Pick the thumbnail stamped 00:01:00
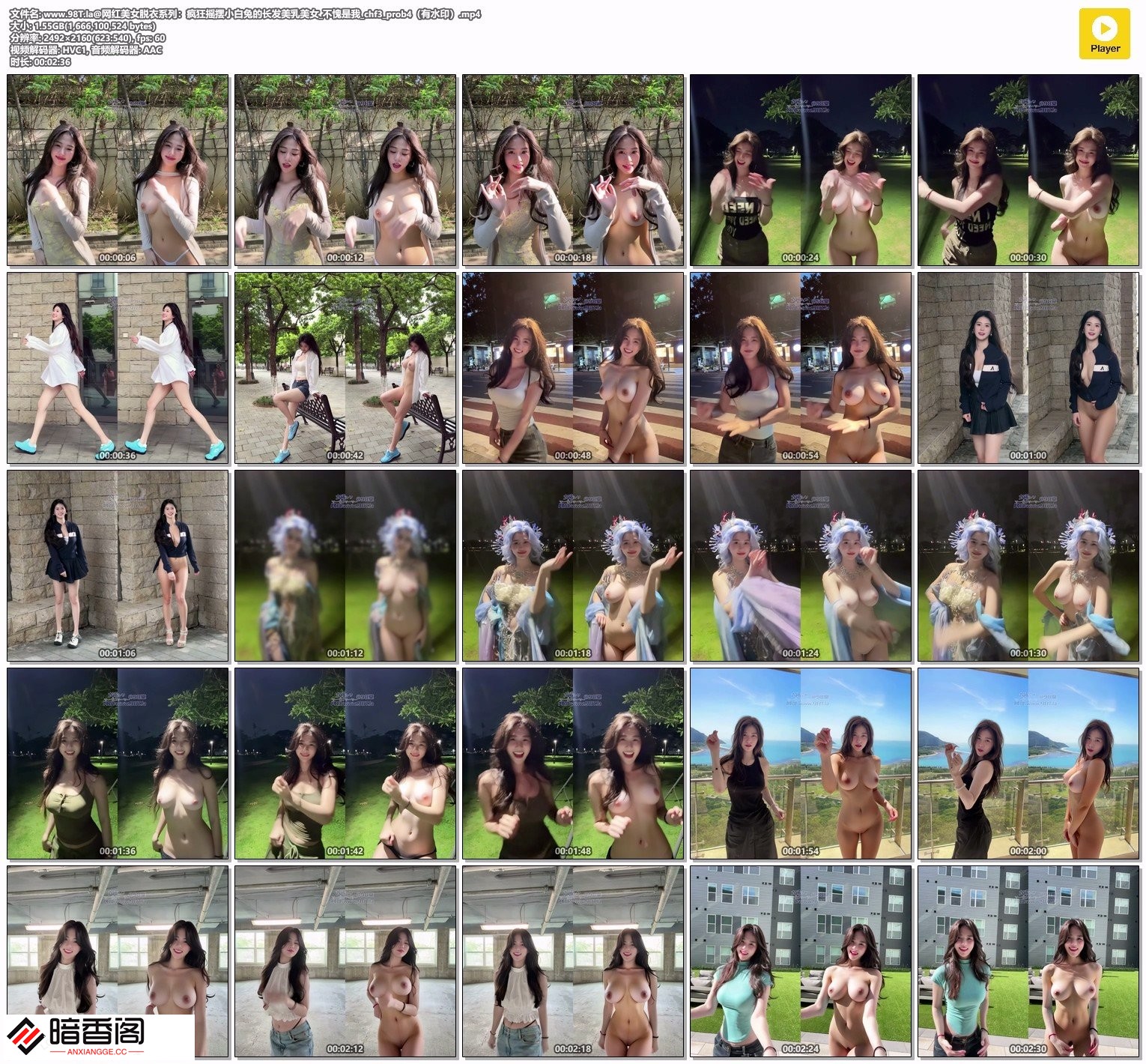1146x1064 pixels. [x=1028, y=368]
